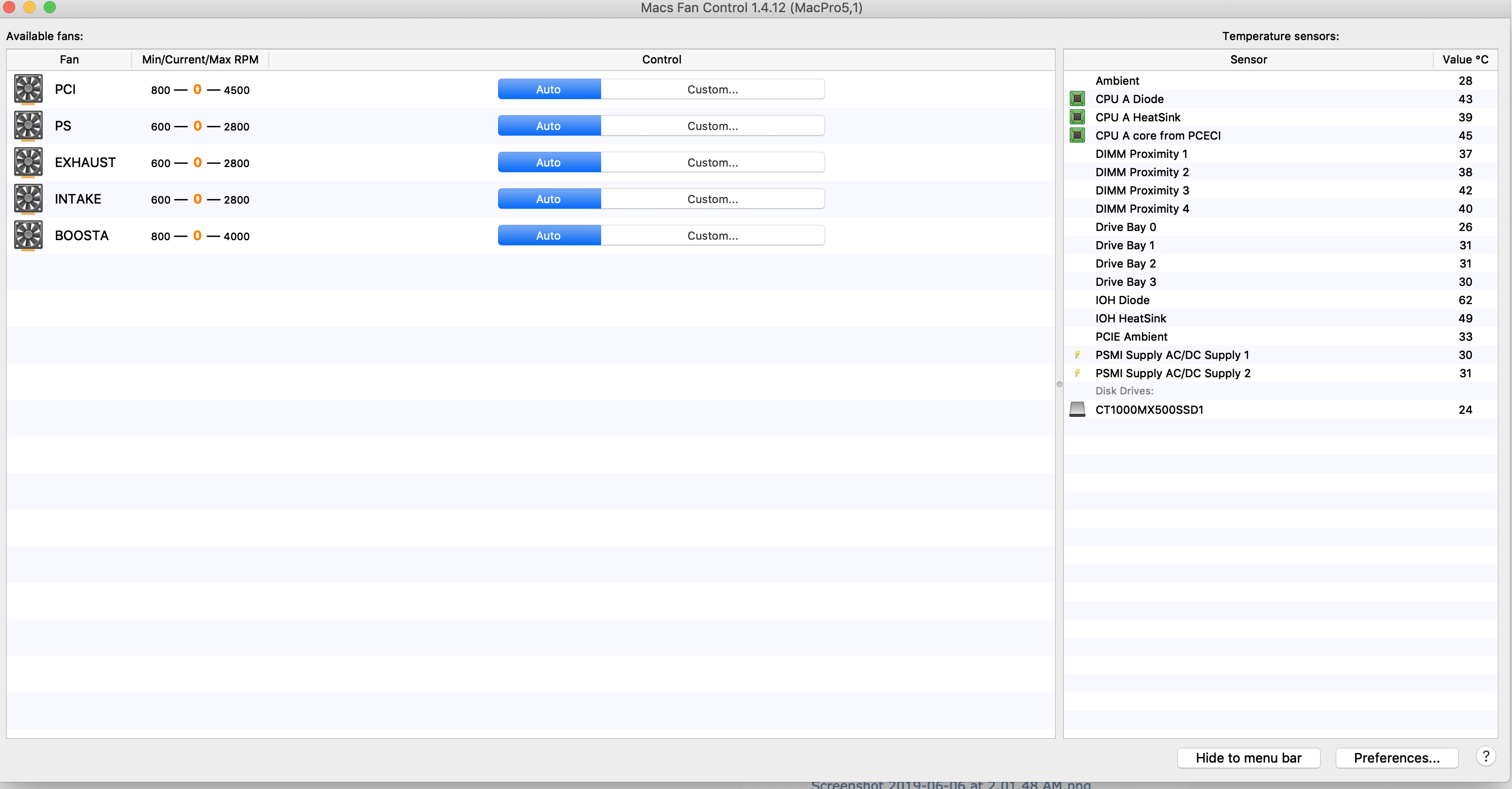Set INTAKE fan to Auto control
Screen dimensions: 1512x789
pyautogui.click(x=549, y=199)
